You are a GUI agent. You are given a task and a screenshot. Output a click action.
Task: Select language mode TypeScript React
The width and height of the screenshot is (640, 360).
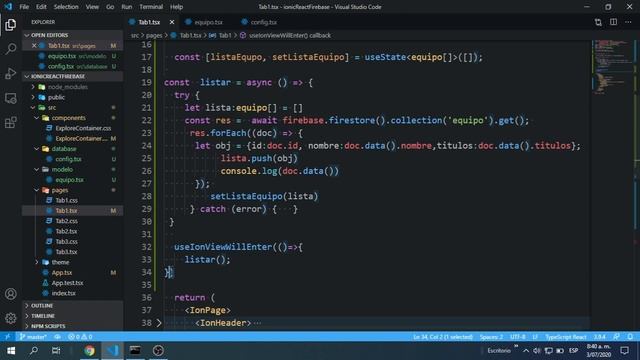tap(566, 337)
